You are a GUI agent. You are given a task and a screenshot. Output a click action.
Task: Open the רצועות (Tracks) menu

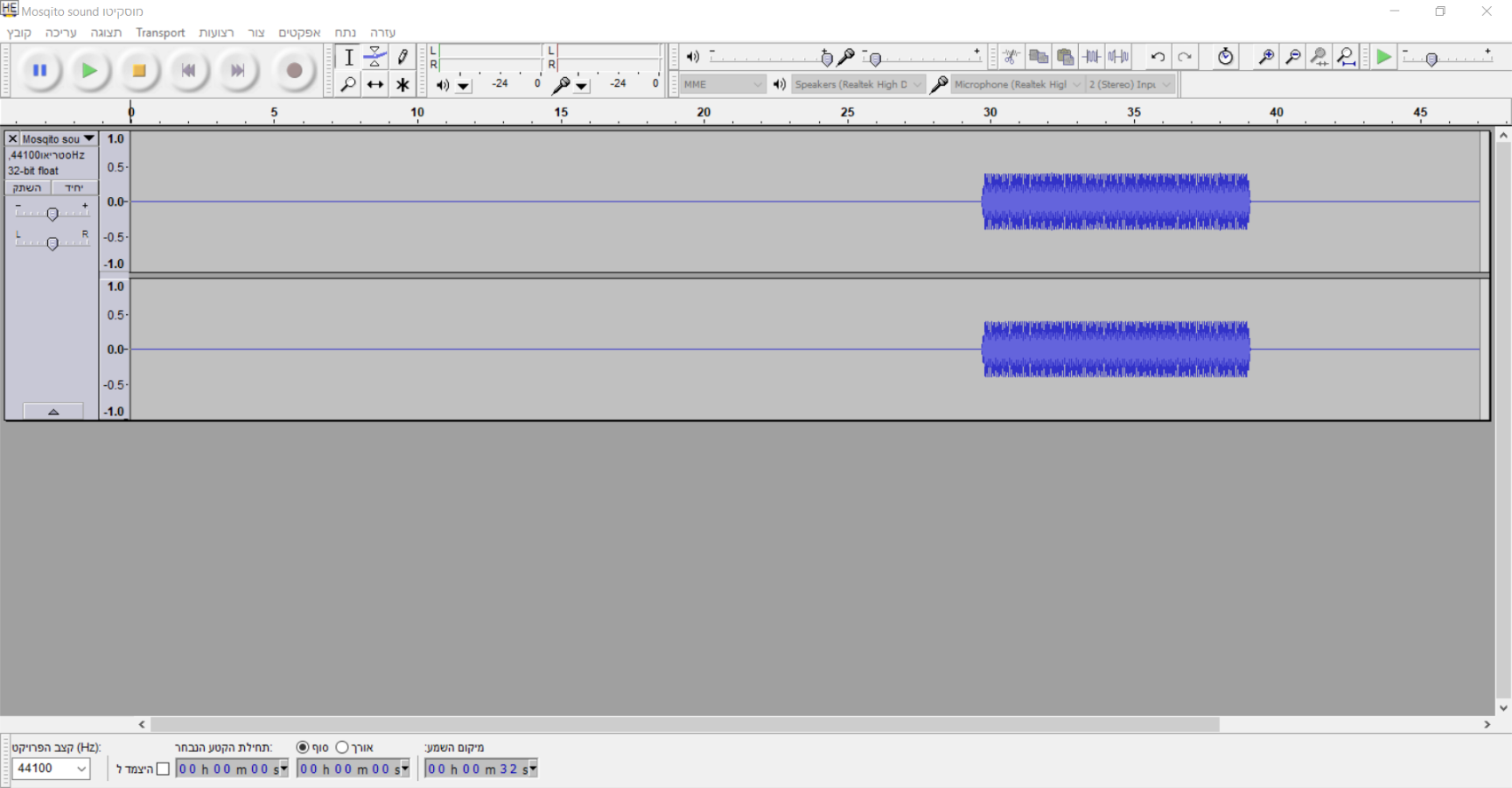point(216,32)
